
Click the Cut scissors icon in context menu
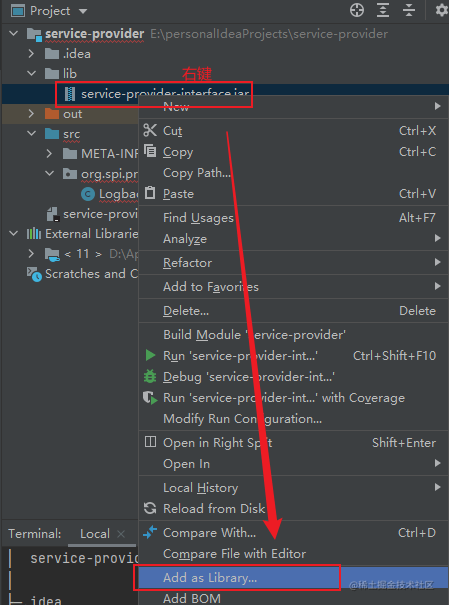(x=150, y=130)
